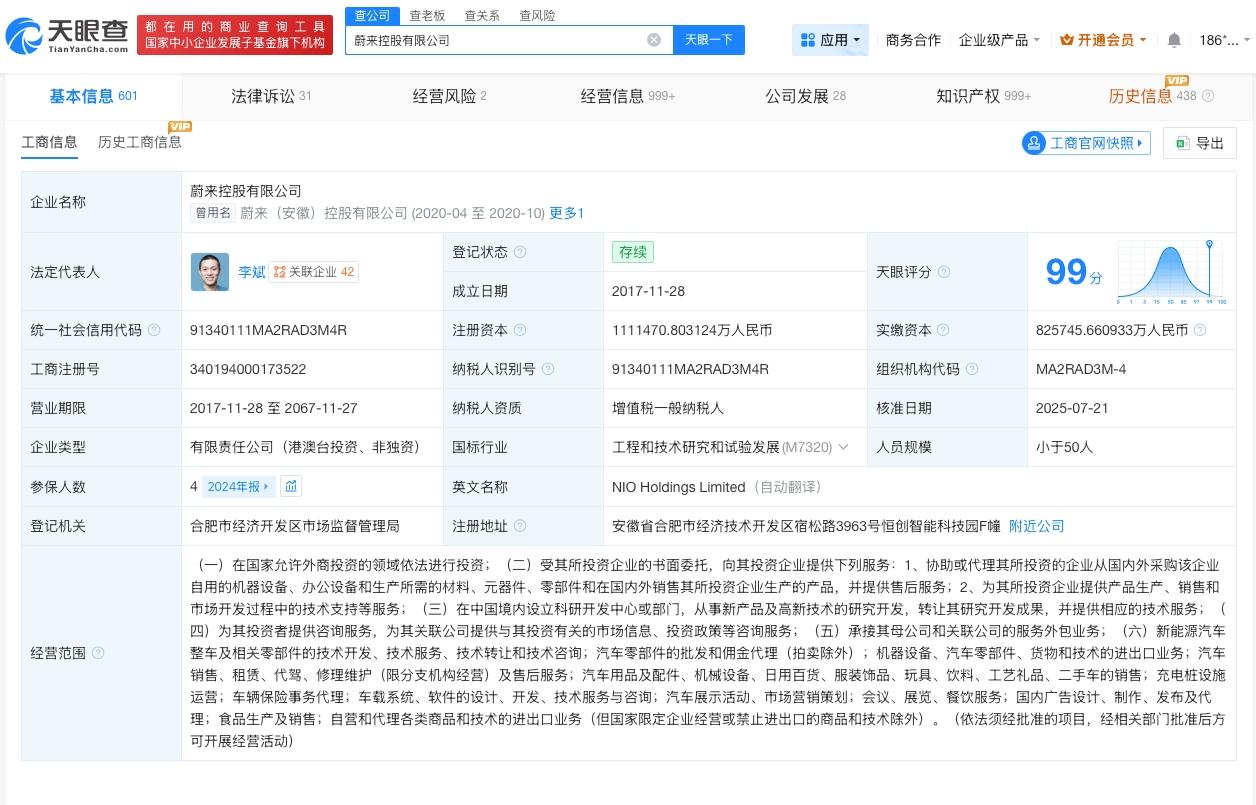Screen dimensions: 1256x805
Task: Open the 知识产权 tab
Action: [x=983, y=96]
